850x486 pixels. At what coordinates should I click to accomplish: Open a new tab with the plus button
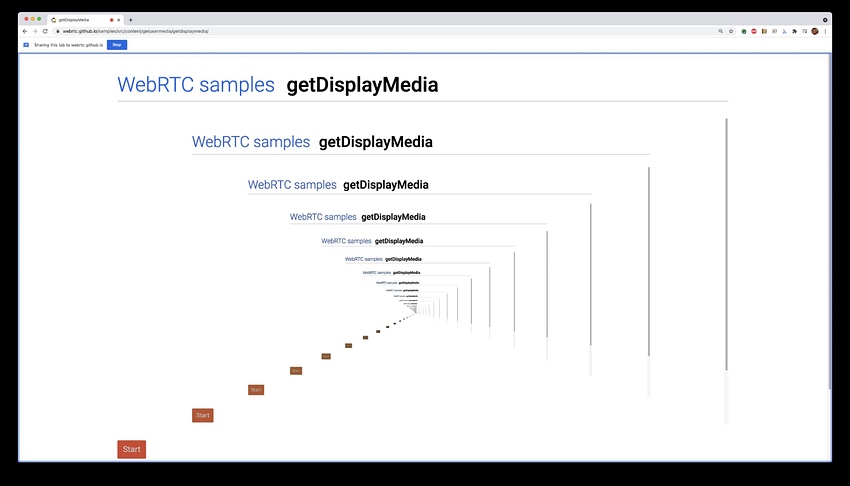point(131,20)
